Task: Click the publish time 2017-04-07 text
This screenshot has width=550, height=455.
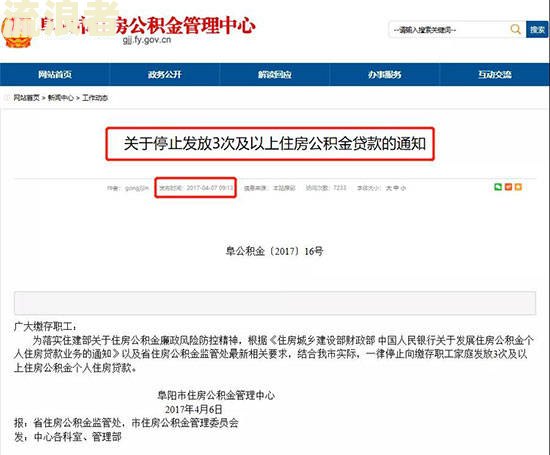Action: pyautogui.click(x=196, y=188)
